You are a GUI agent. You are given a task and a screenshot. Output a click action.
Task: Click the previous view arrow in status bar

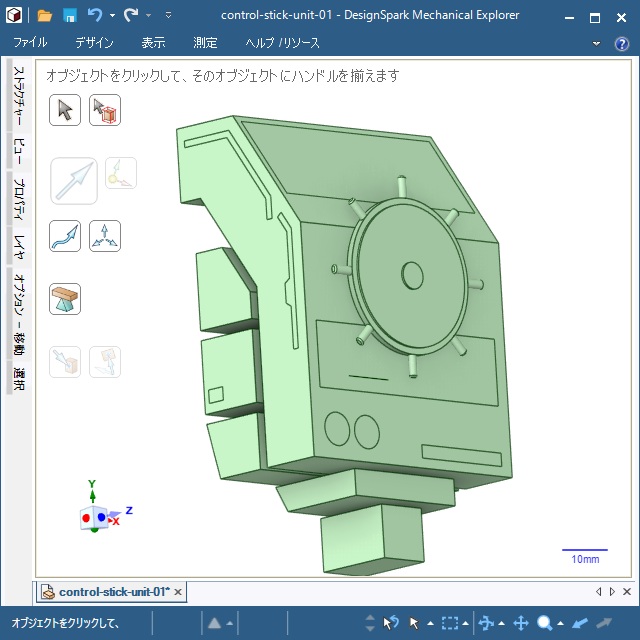(580, 623)
